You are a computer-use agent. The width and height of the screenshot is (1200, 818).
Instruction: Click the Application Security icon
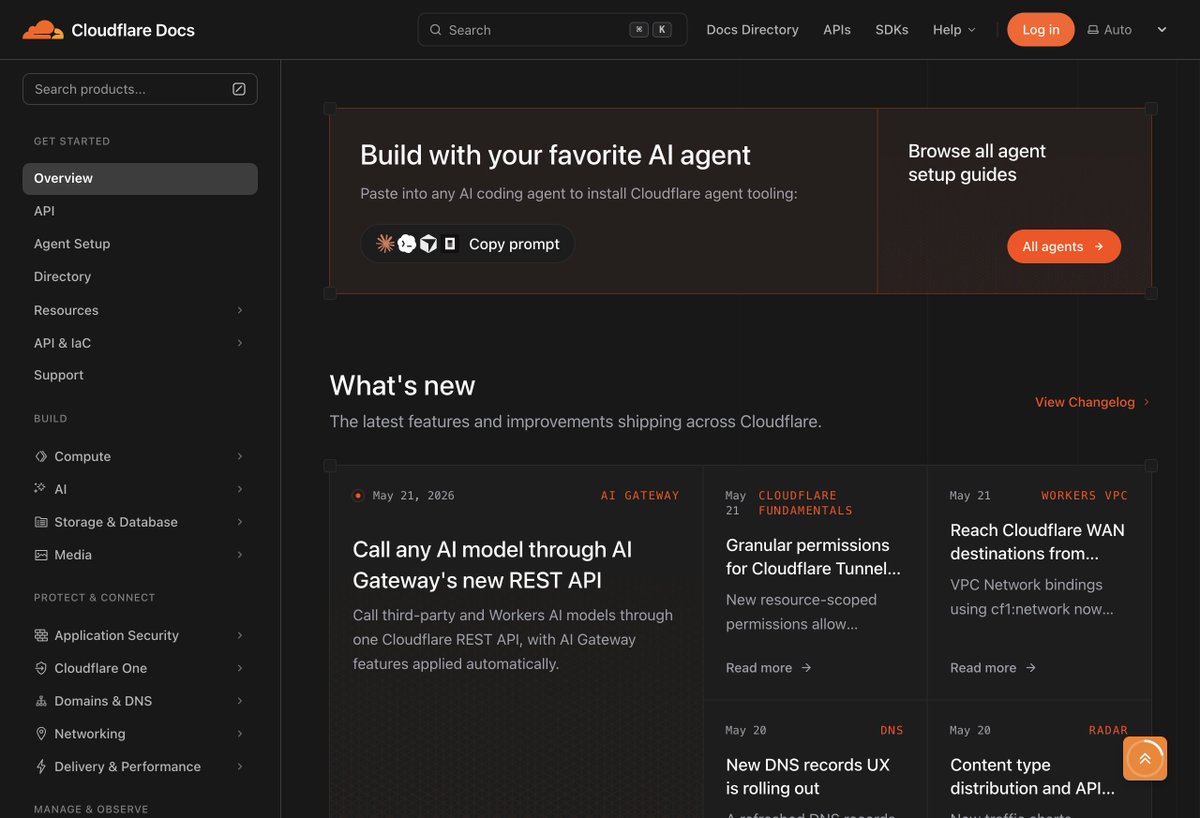pyautogui.click(x=41, y=635)
